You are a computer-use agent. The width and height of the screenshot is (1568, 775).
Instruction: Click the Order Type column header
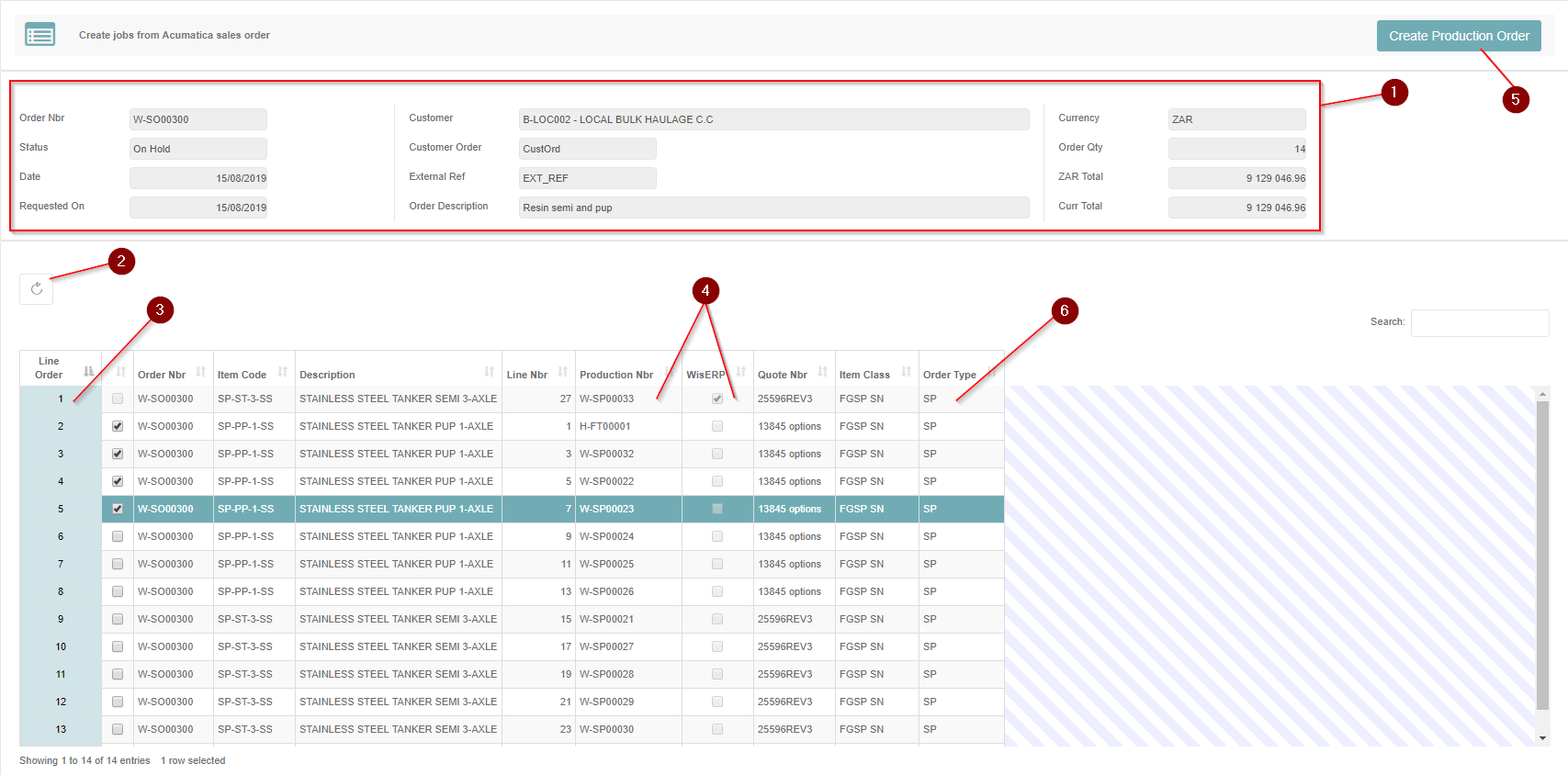pos(950,375)
